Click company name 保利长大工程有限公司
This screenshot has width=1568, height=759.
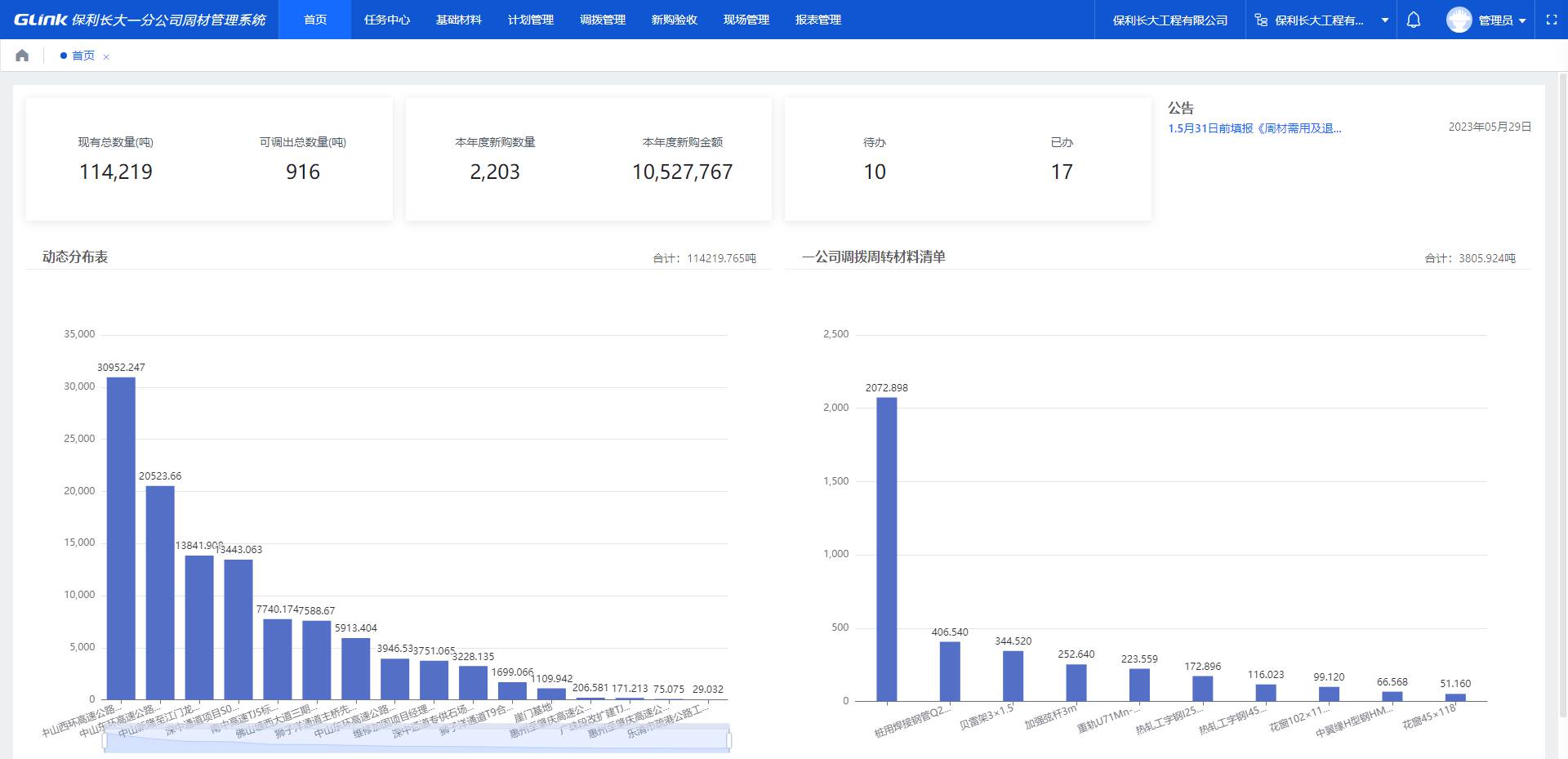click(x=1170, y=20)
